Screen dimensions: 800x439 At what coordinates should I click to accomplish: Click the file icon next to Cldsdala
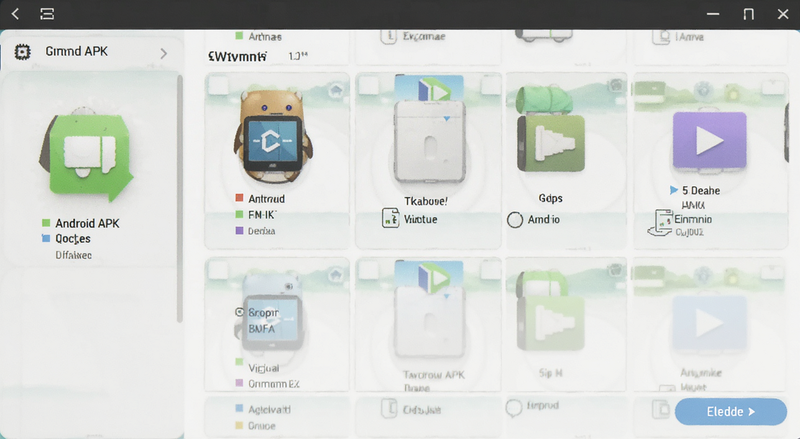(x=389, y=409)
